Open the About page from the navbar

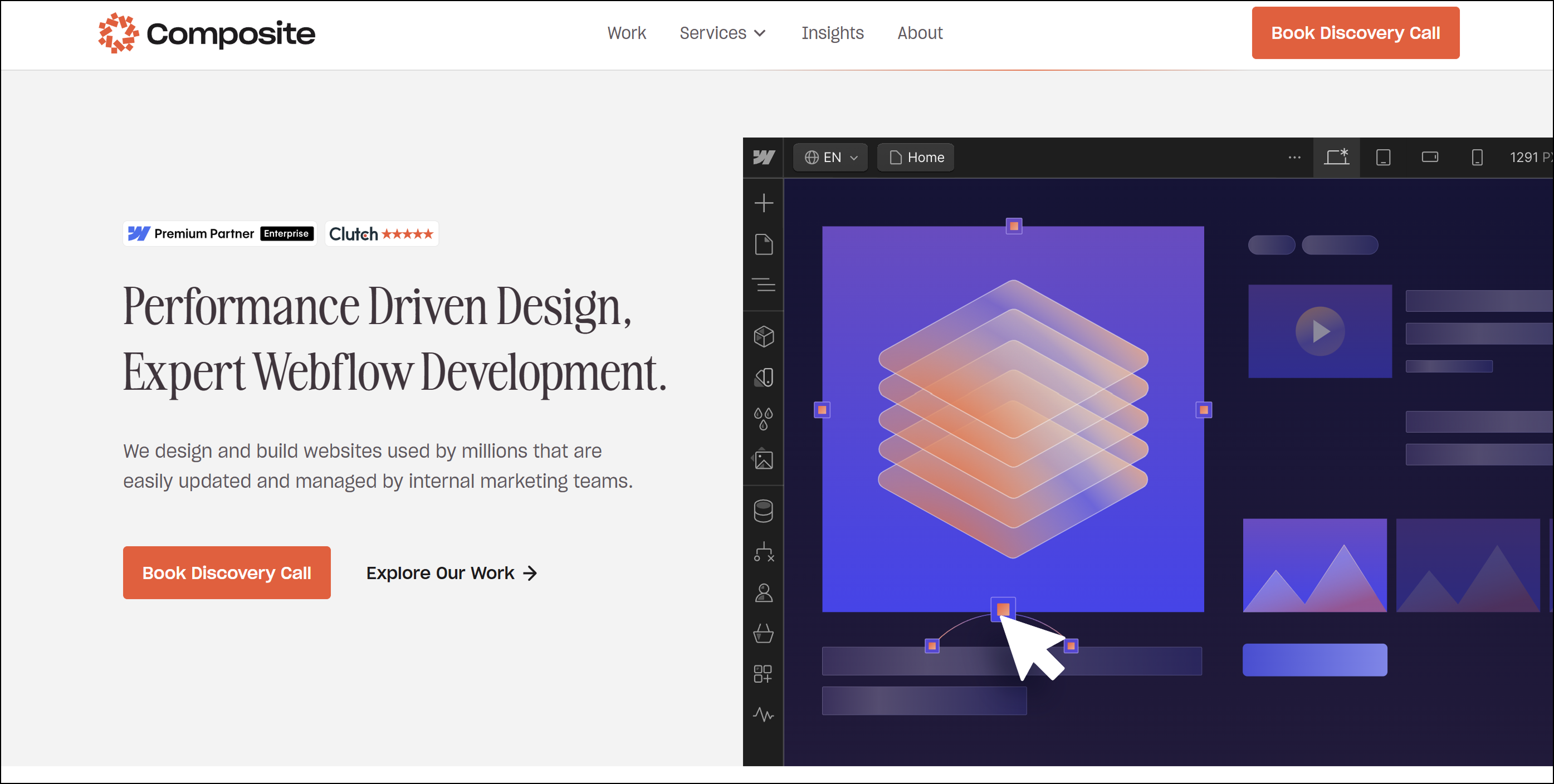(x=920, y=33)
